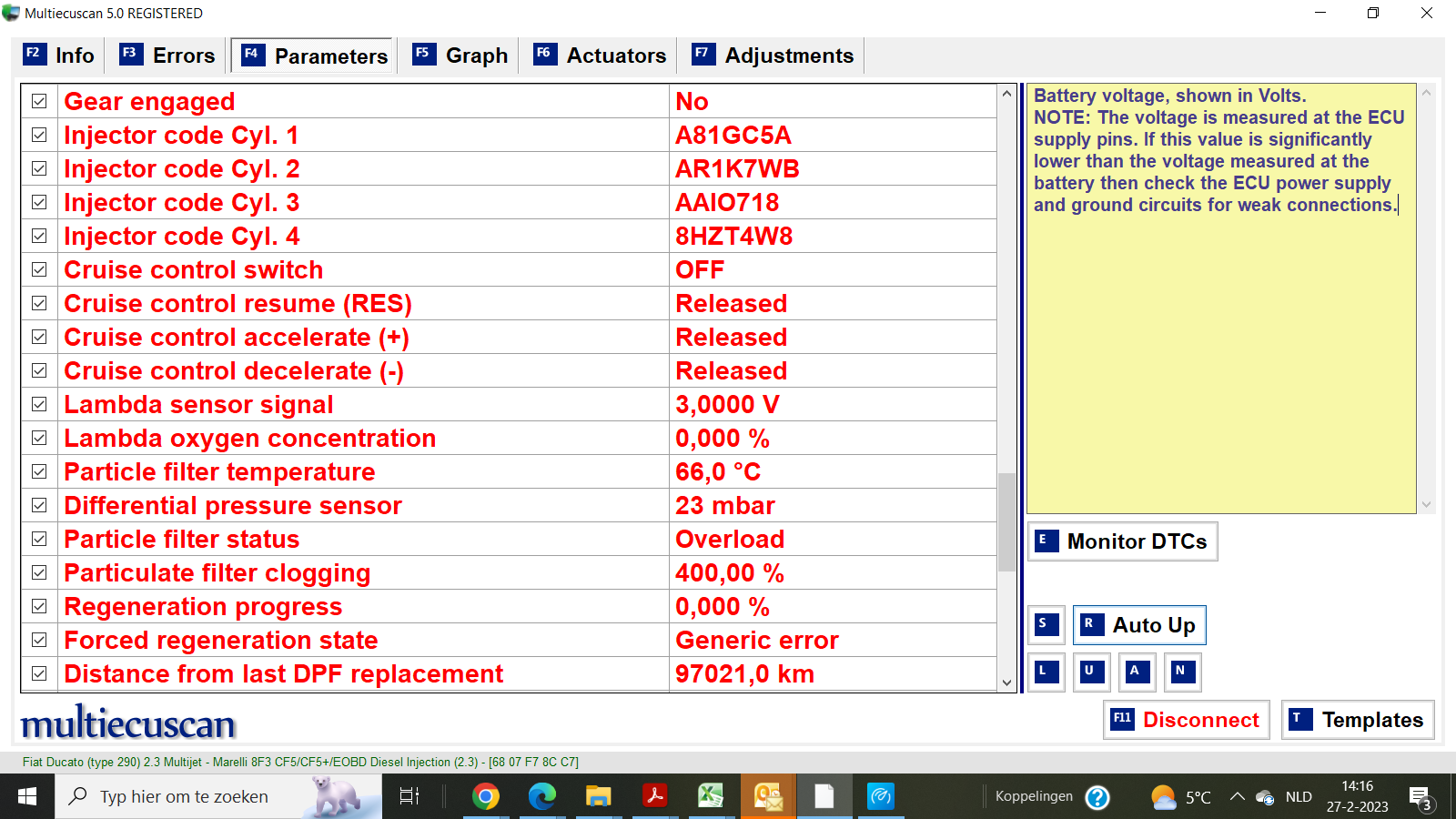The height and width of the screenshot is (819, 1456).
Task: Select Particulate filter clogging row
Action: pos(510,572)
